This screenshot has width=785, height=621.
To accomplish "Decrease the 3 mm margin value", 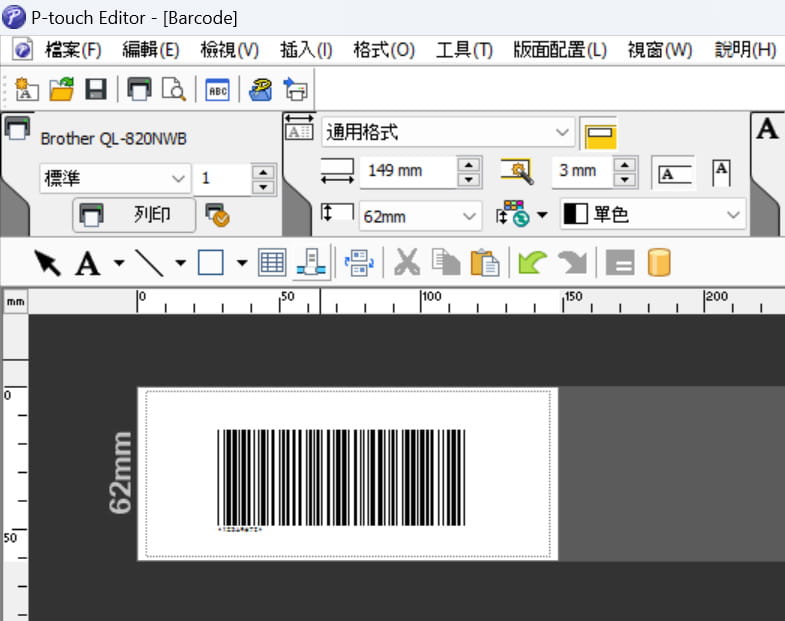I will coord(624,180).
